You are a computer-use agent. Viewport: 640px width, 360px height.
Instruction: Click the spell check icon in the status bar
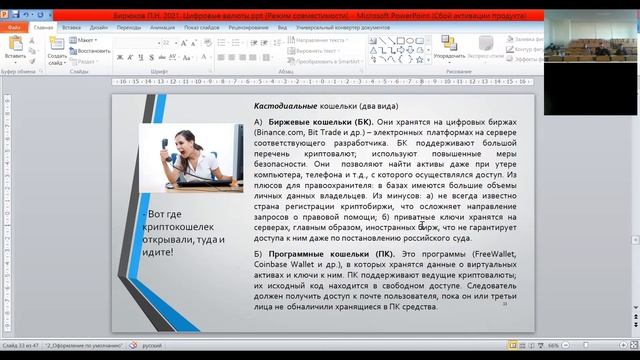133,345
